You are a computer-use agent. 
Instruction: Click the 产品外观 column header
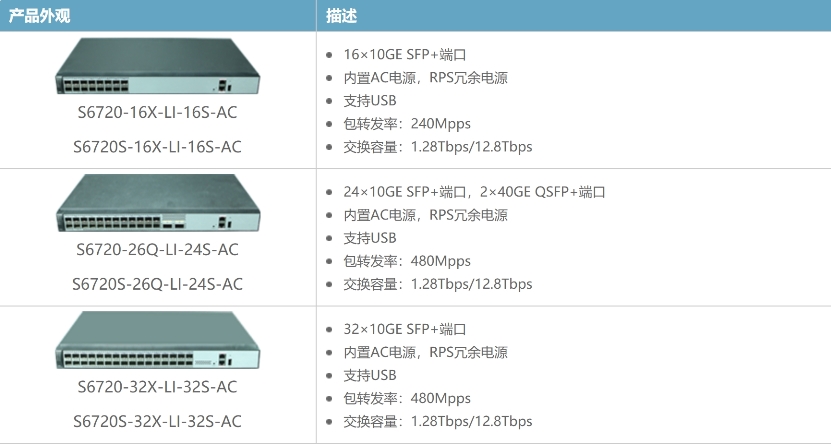pos(40,16)
